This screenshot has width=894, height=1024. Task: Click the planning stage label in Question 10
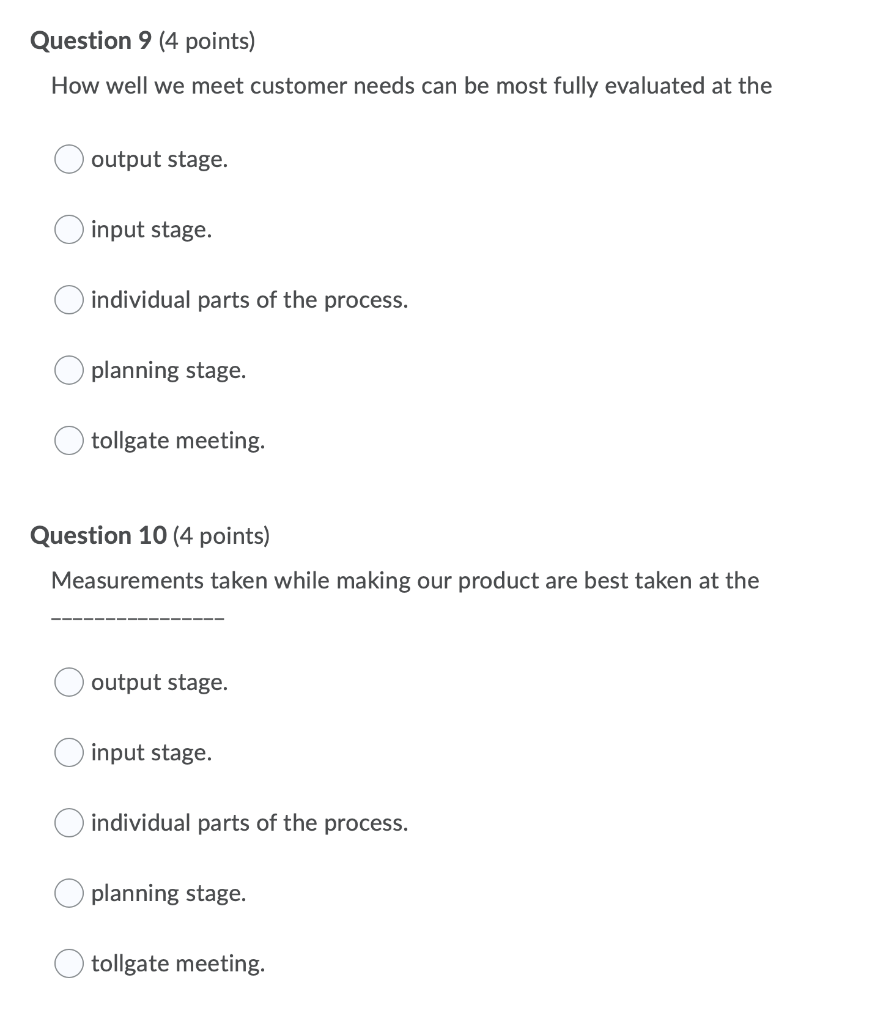[167, 893]
